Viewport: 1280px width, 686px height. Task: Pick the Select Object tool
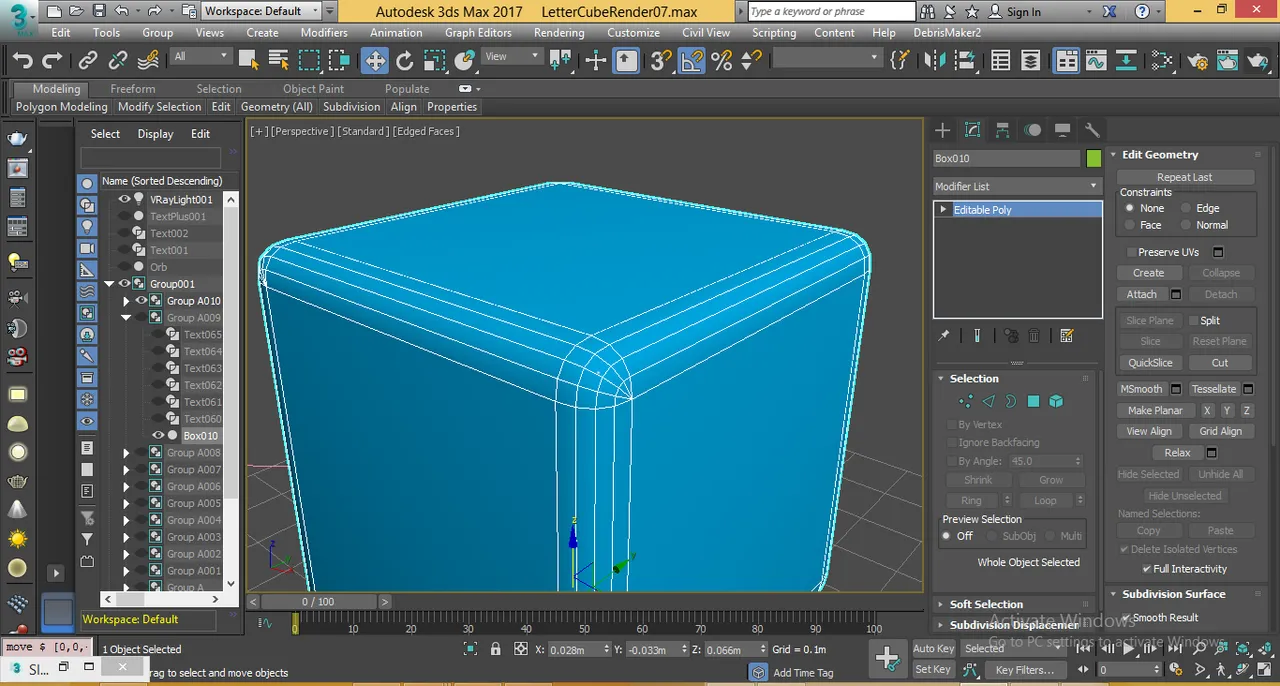[x=249, y=61]
